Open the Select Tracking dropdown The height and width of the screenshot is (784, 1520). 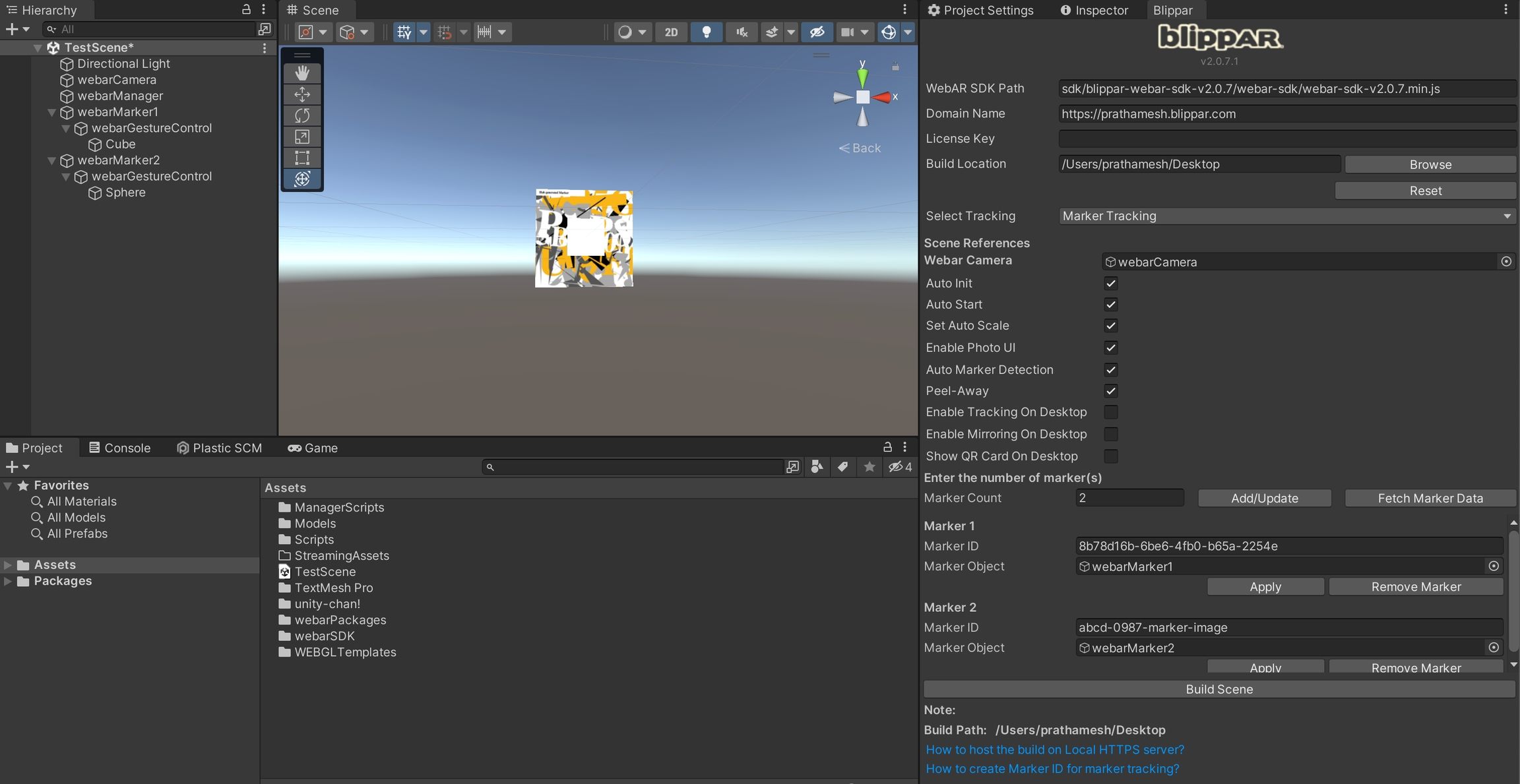point(1286,216)
